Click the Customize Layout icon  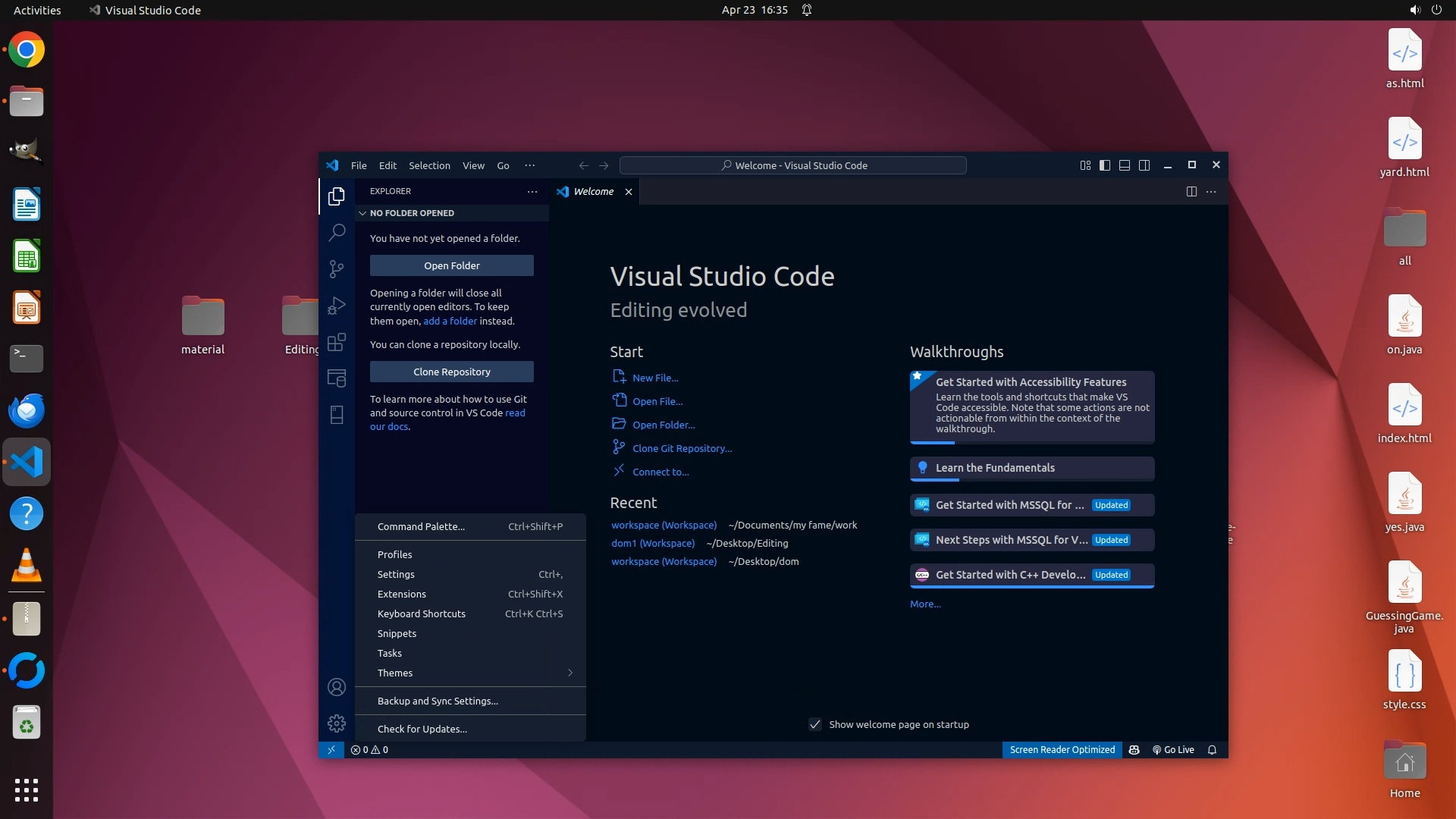pos(1085,165)
